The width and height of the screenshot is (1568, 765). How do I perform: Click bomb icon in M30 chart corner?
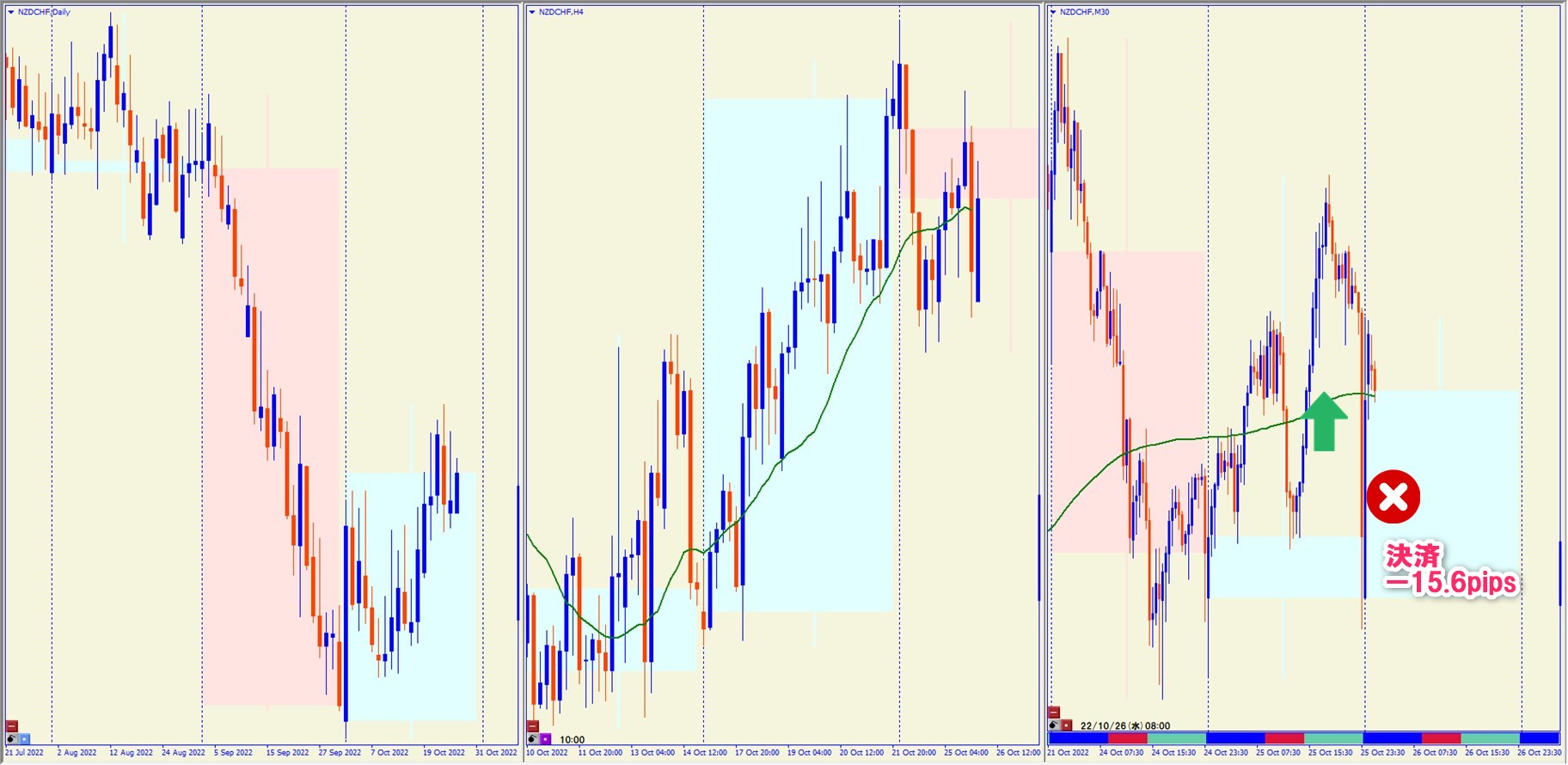[x=1054, y=725]
